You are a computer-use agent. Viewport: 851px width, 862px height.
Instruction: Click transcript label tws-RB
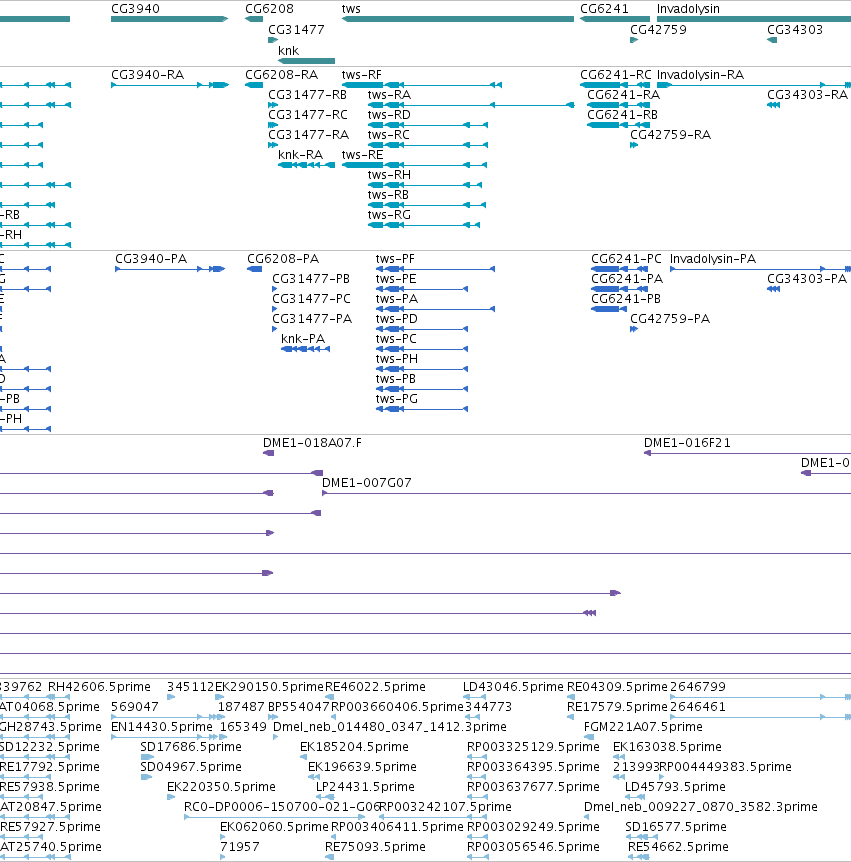[388, 195]
